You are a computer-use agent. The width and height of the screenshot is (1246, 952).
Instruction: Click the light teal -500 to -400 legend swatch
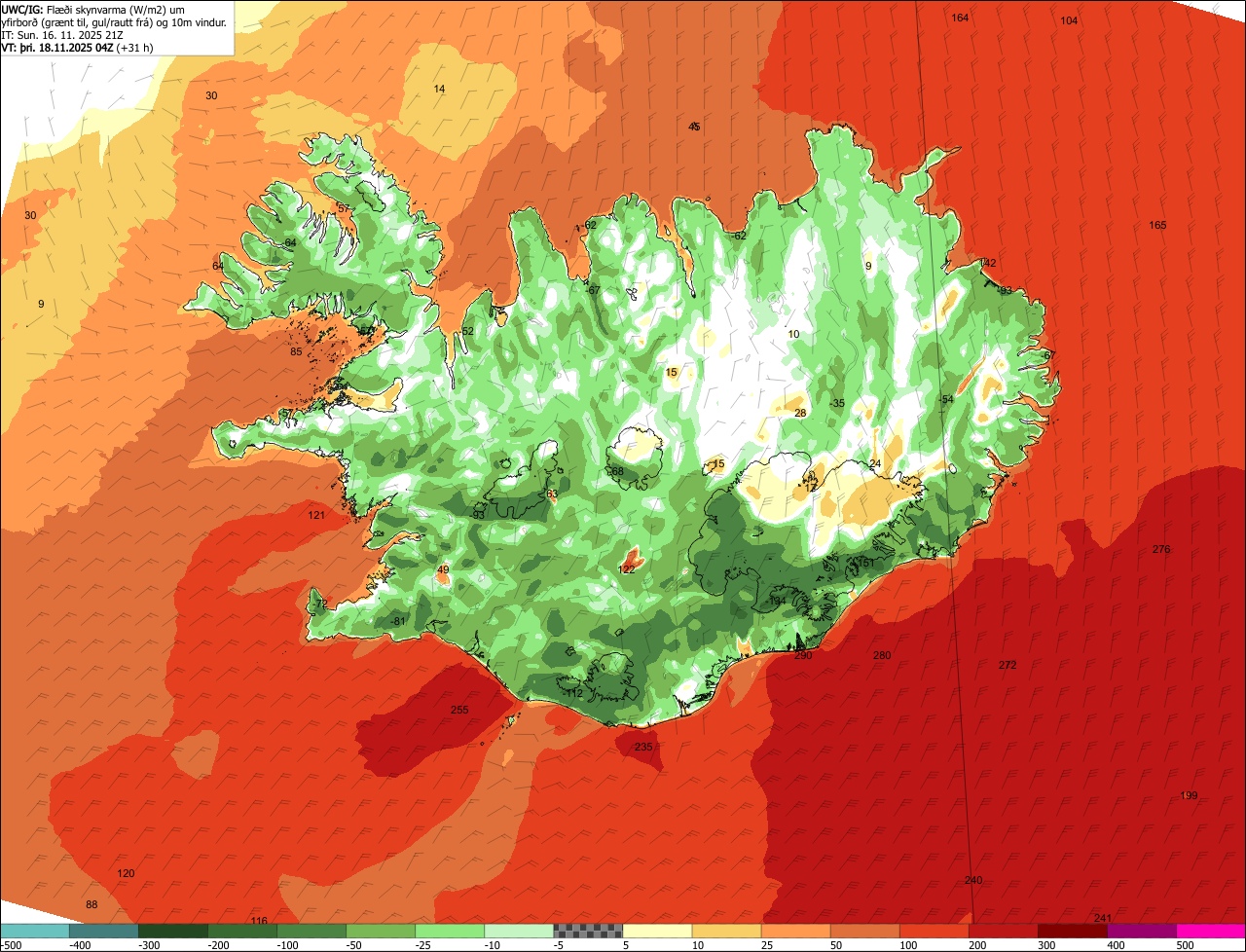tap(35, 931)
